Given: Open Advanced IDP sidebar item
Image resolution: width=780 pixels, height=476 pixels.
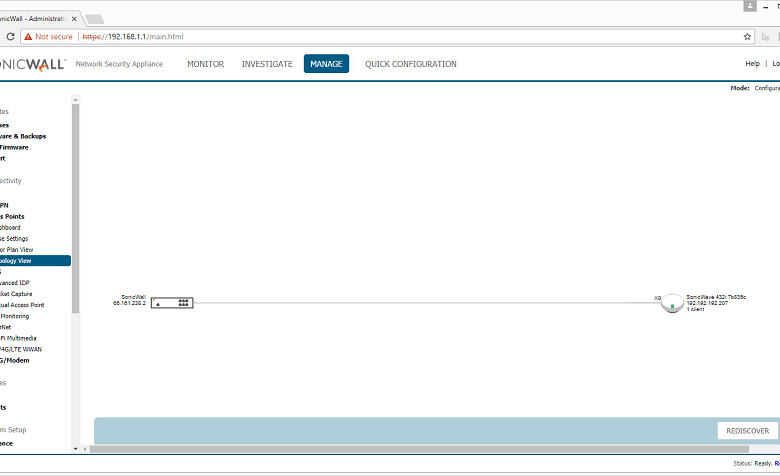Looking at the screenshot, I should coord(14,283).
